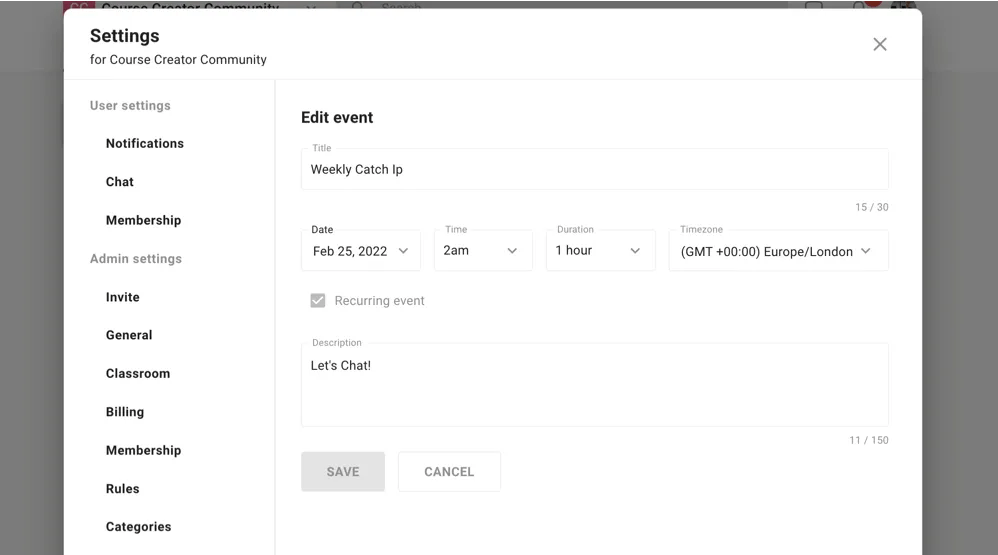The width and height of the screenshot is (998, 555).
Task: Open the Time dropdown showing 2am
Action: (482, 251)
